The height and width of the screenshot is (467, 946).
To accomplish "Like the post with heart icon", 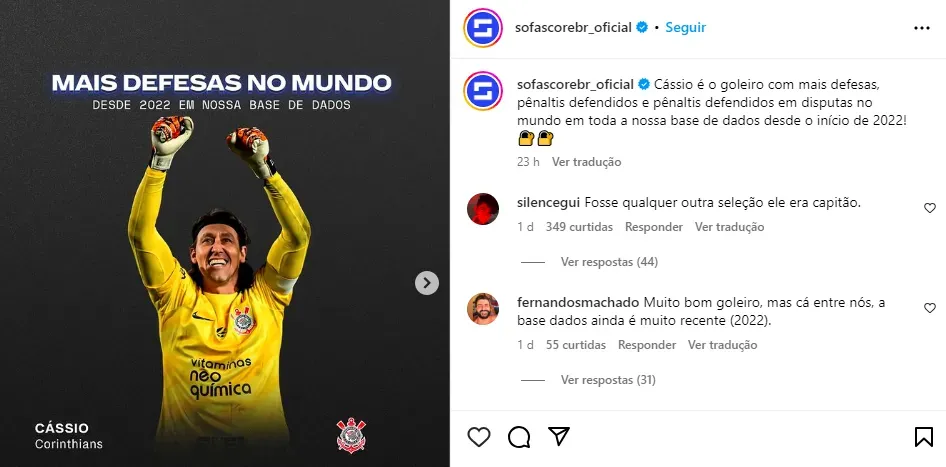I will coord(479,437).
